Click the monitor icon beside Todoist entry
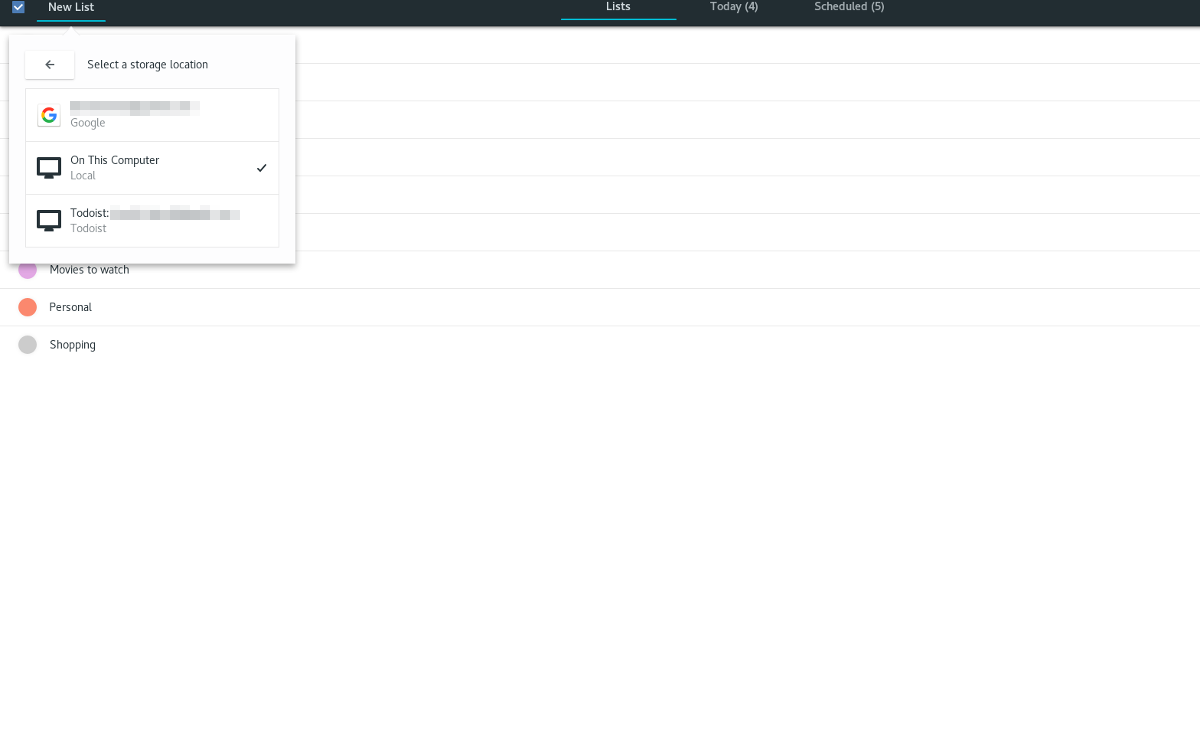The width and height of the screenshot is (1200, 755). [49, 220]
